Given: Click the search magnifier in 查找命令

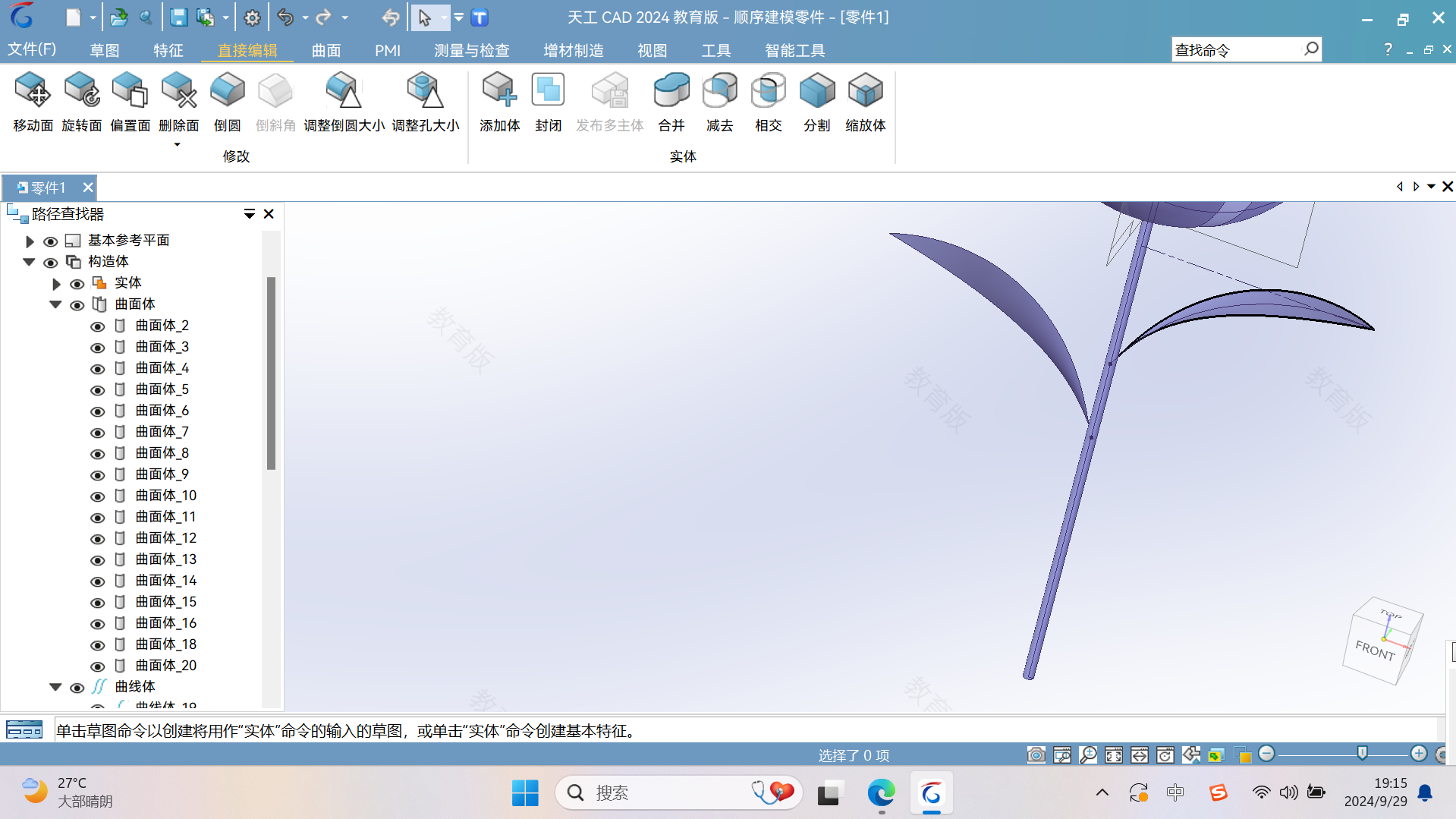Looking at the screenshot, I should pos(1310,49).
